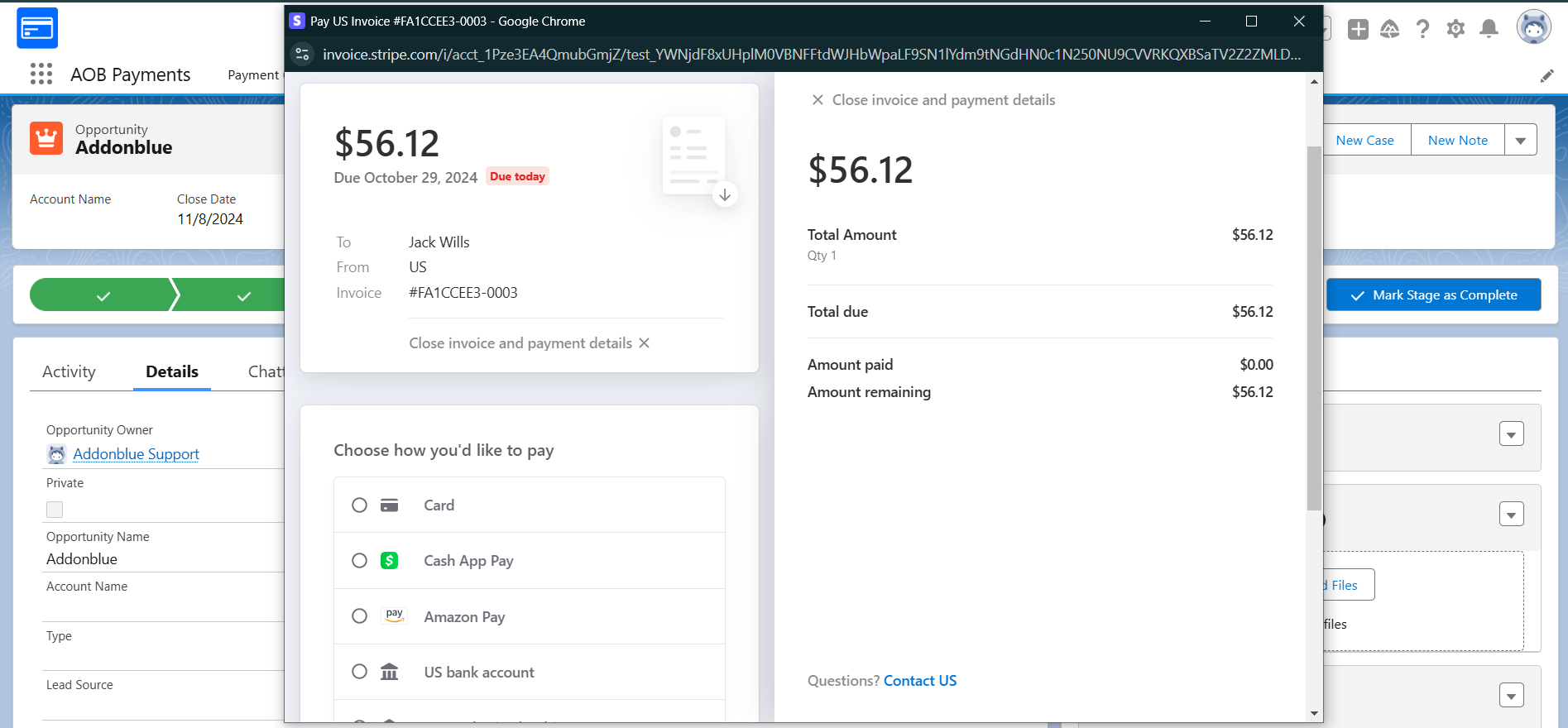Download invoice via the arrow icon
1568x728 pixels.
(725, 195)
